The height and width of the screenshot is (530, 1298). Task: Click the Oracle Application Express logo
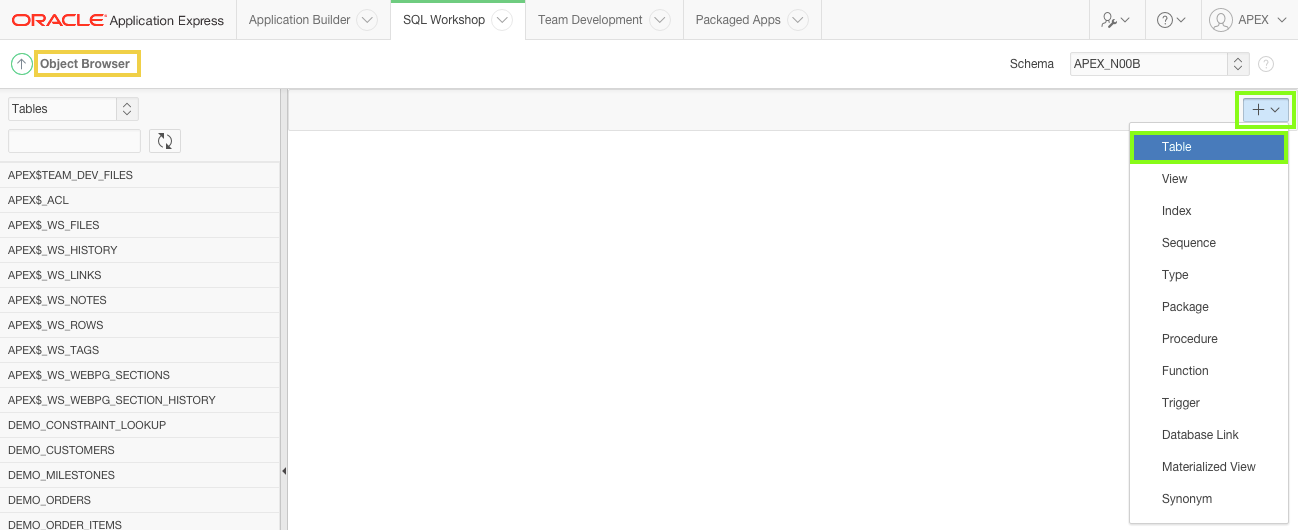119,20
